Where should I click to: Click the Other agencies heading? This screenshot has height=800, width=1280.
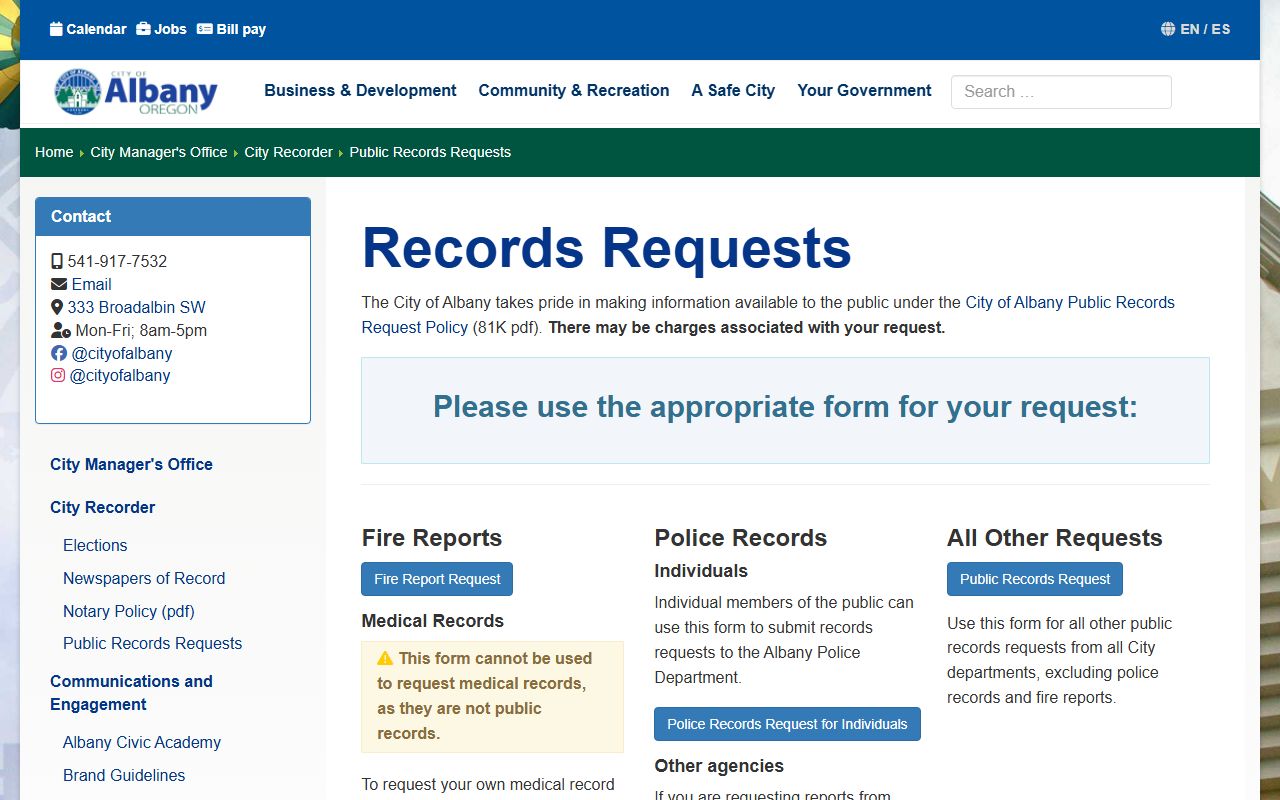(x=719, y=766)
